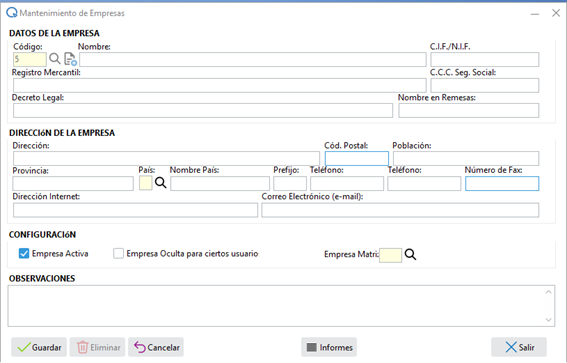Screen dimensions: 567x363
Task: Close the Mantenimiento de Empresas window
Action: coord(556,13)
